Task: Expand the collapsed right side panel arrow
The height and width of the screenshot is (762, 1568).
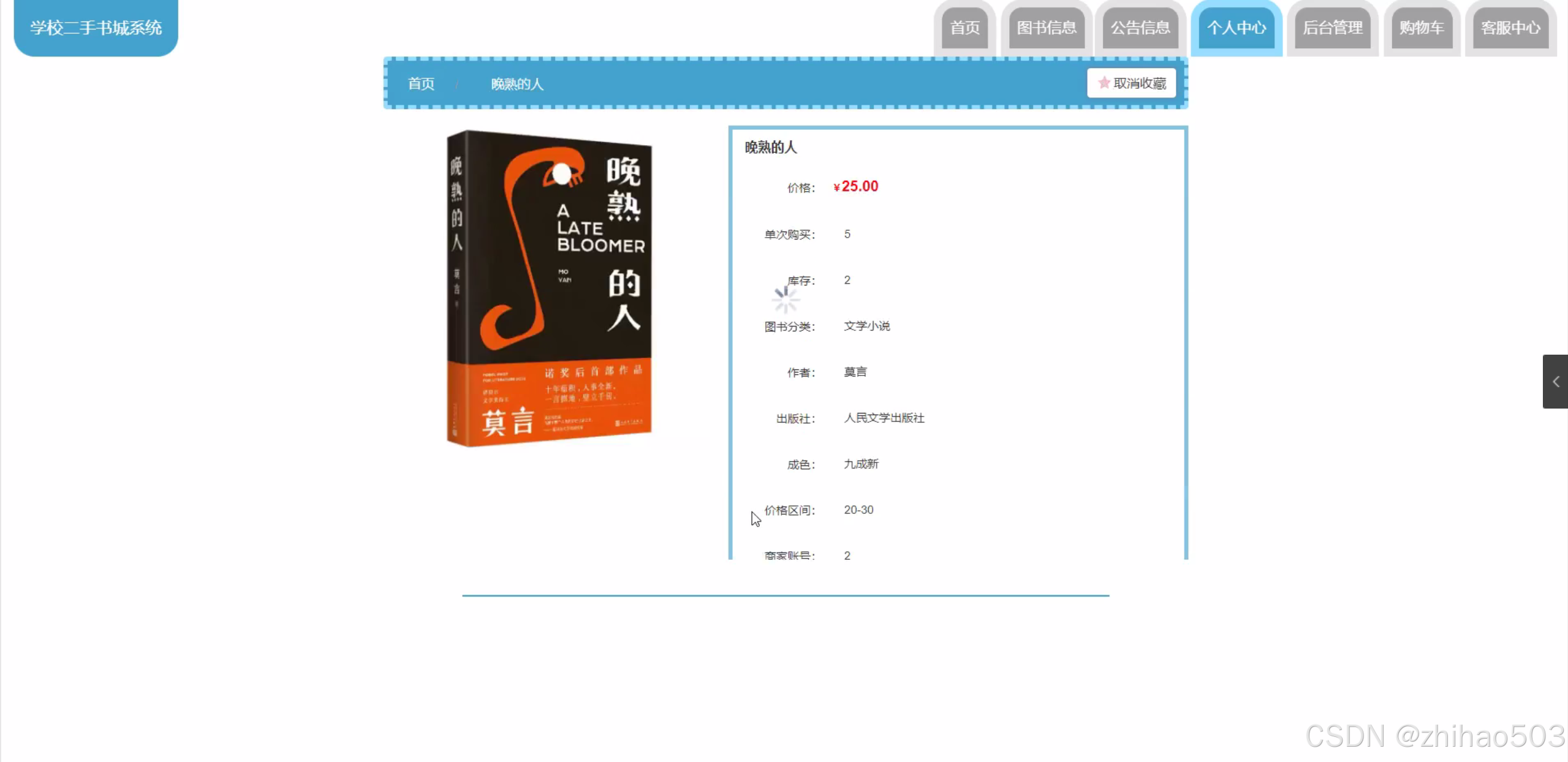Action: click(x=1555, y=382)
